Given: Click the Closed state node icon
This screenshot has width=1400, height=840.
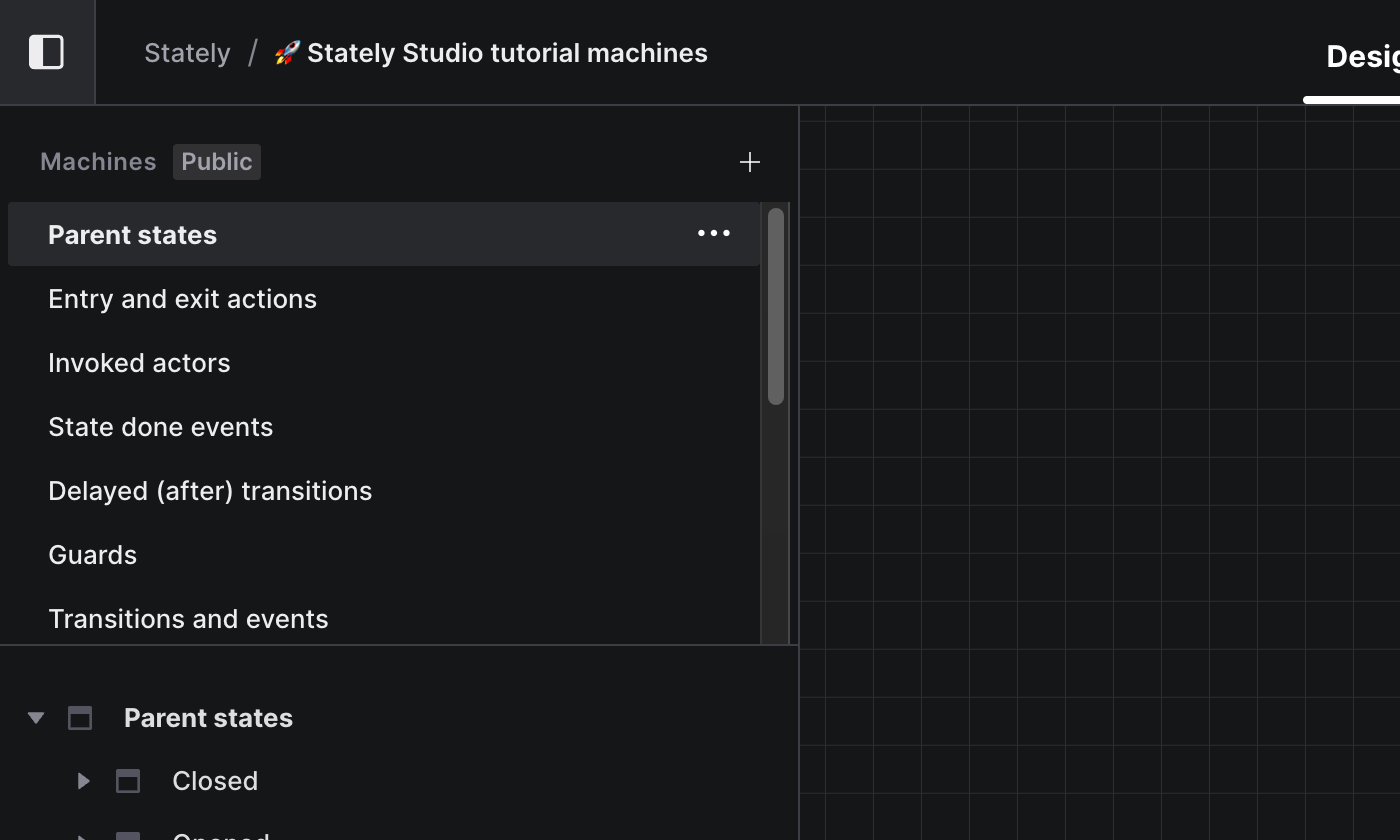Looking at the screenshot, I should [x=128, y=781].
